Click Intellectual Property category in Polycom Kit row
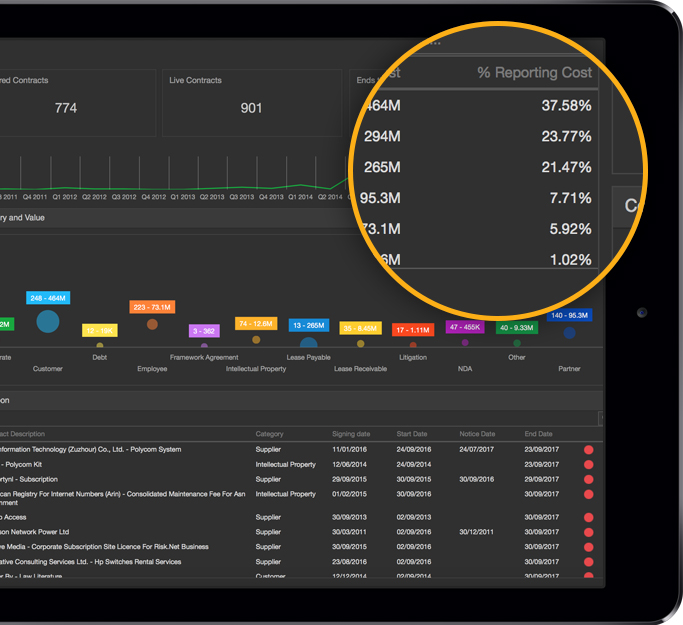The image size is (683, 625). 286,464
